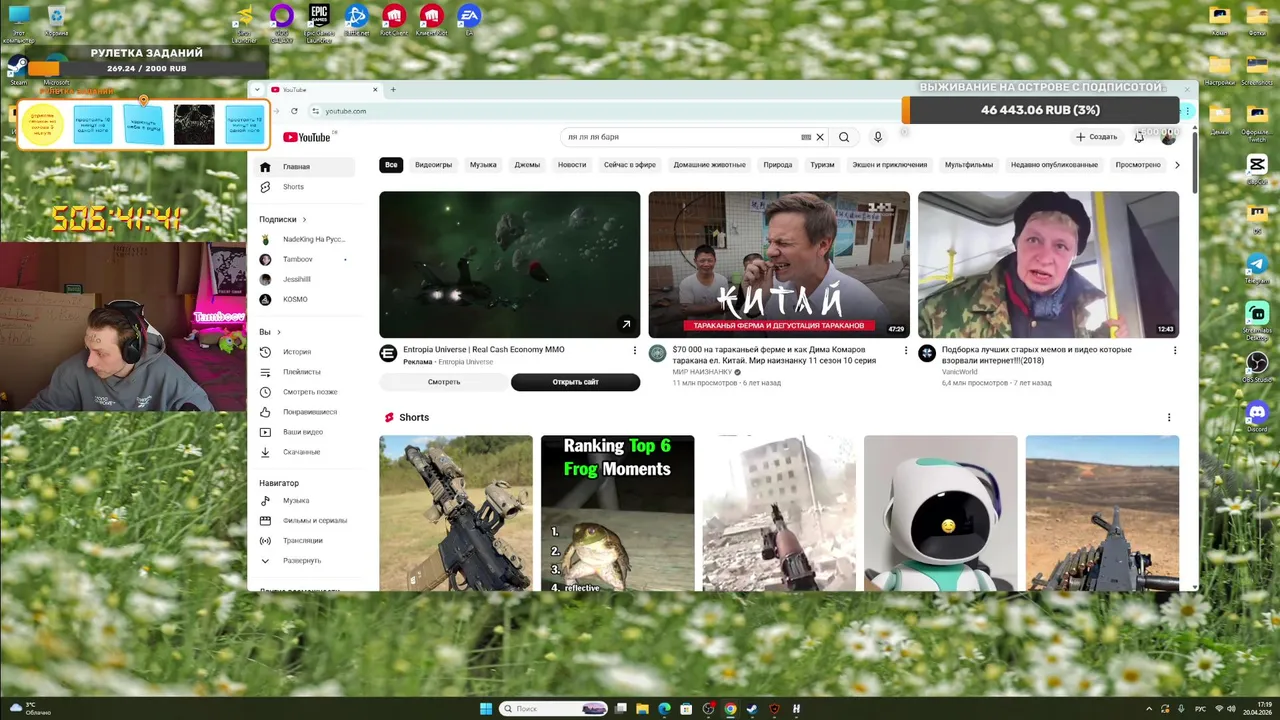Select the Природа filter chip

[777, 165]
